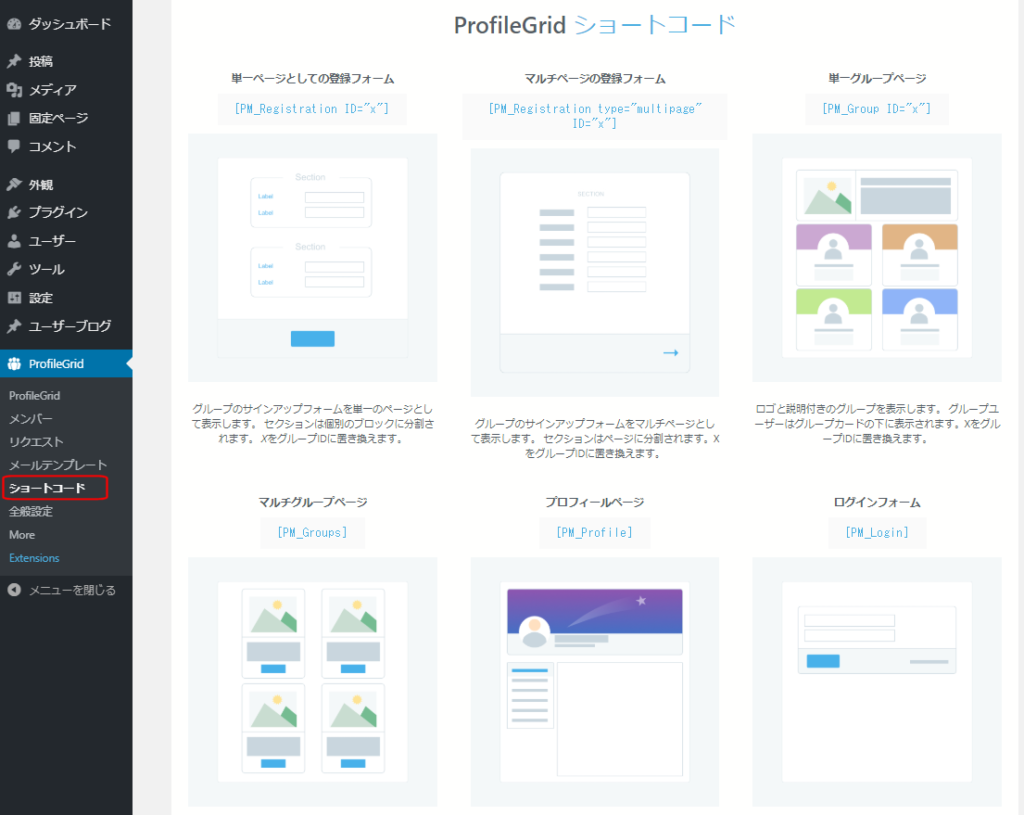Click the 外観 paintbrush icon

tap(14, 184)
